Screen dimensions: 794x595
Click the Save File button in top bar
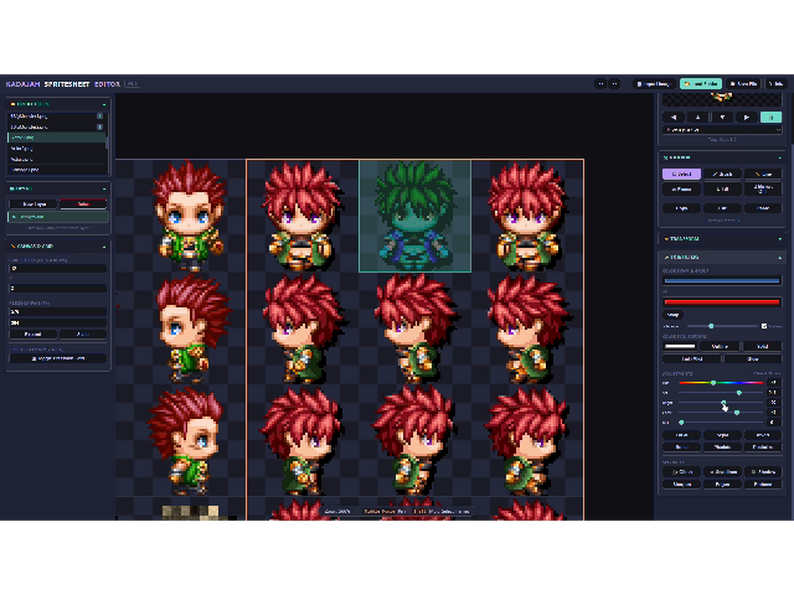click(743, 84)
